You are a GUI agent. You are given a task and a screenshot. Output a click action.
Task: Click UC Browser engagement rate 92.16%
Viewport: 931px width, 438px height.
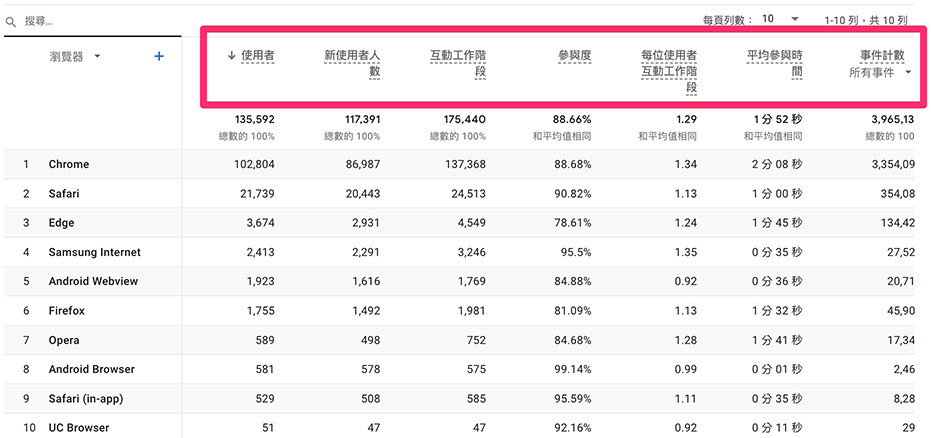tap(574, 428)
